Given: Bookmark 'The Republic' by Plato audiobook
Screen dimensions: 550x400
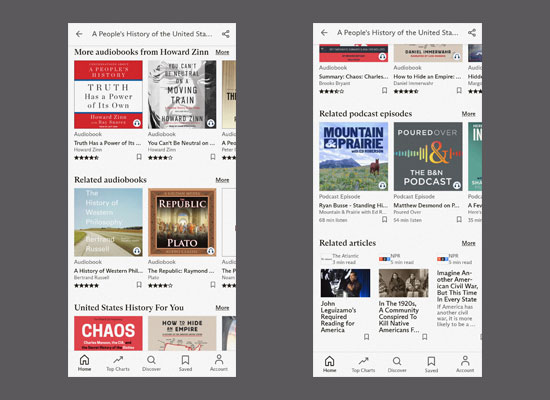Looking at the screenshot, I should point(213,285).
